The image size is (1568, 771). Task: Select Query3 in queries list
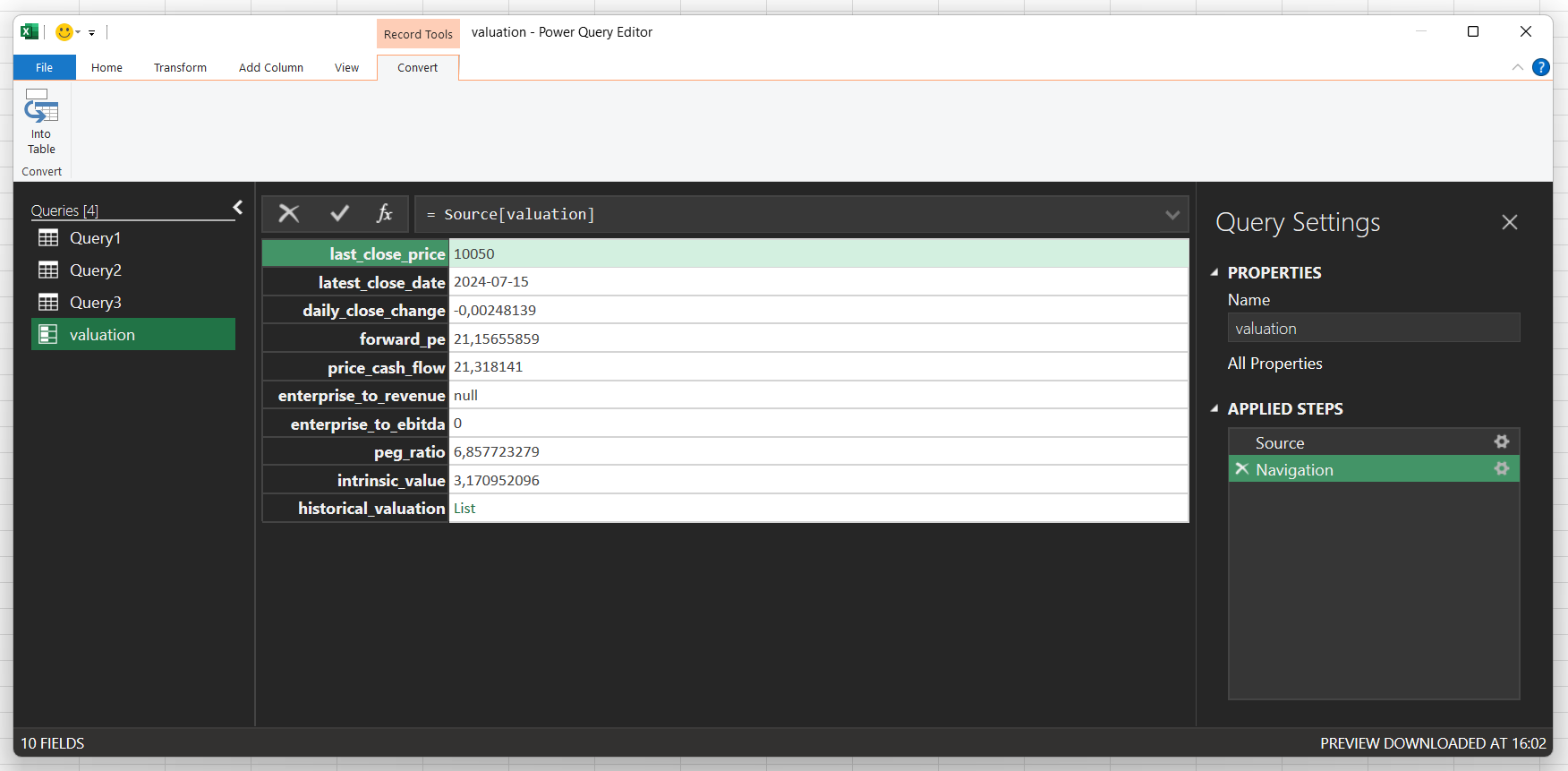(x=133, y=303)
